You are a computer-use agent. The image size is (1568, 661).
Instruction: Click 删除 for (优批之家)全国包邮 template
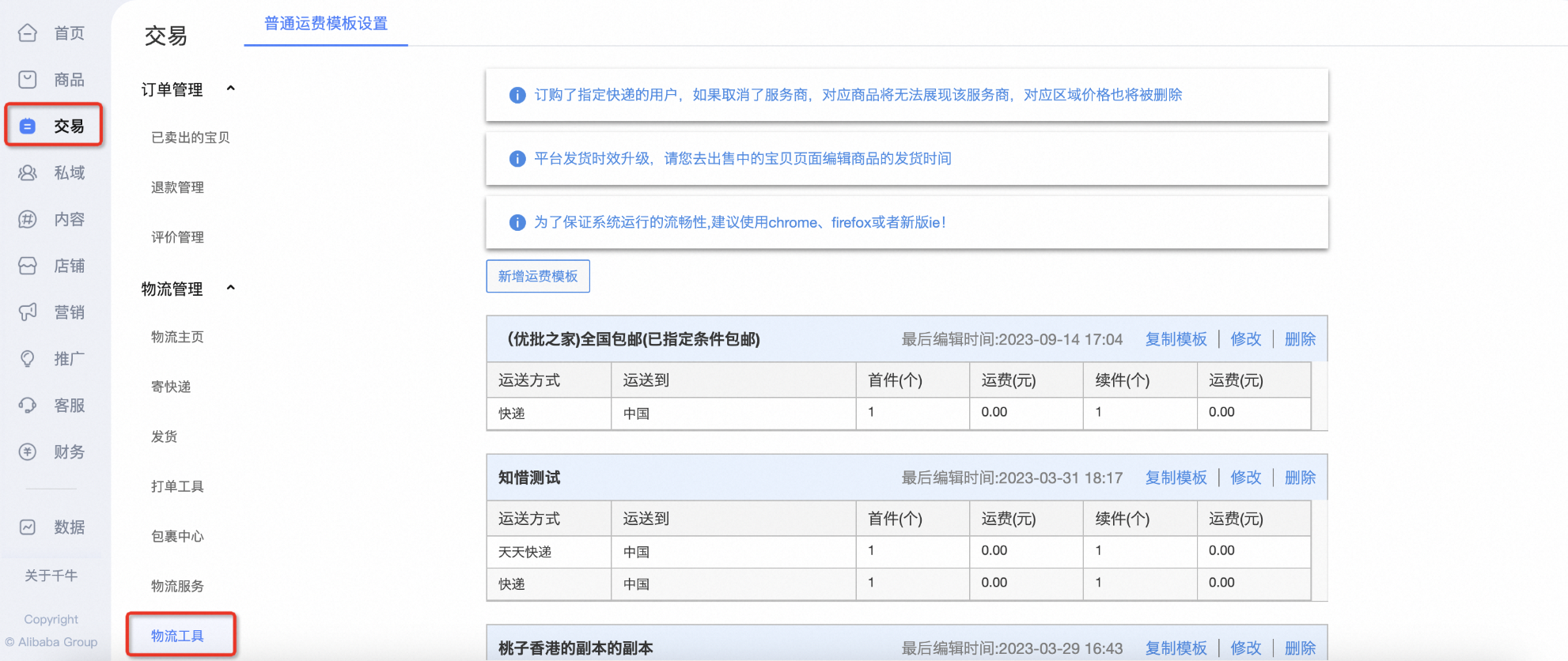pos(1300,339)
